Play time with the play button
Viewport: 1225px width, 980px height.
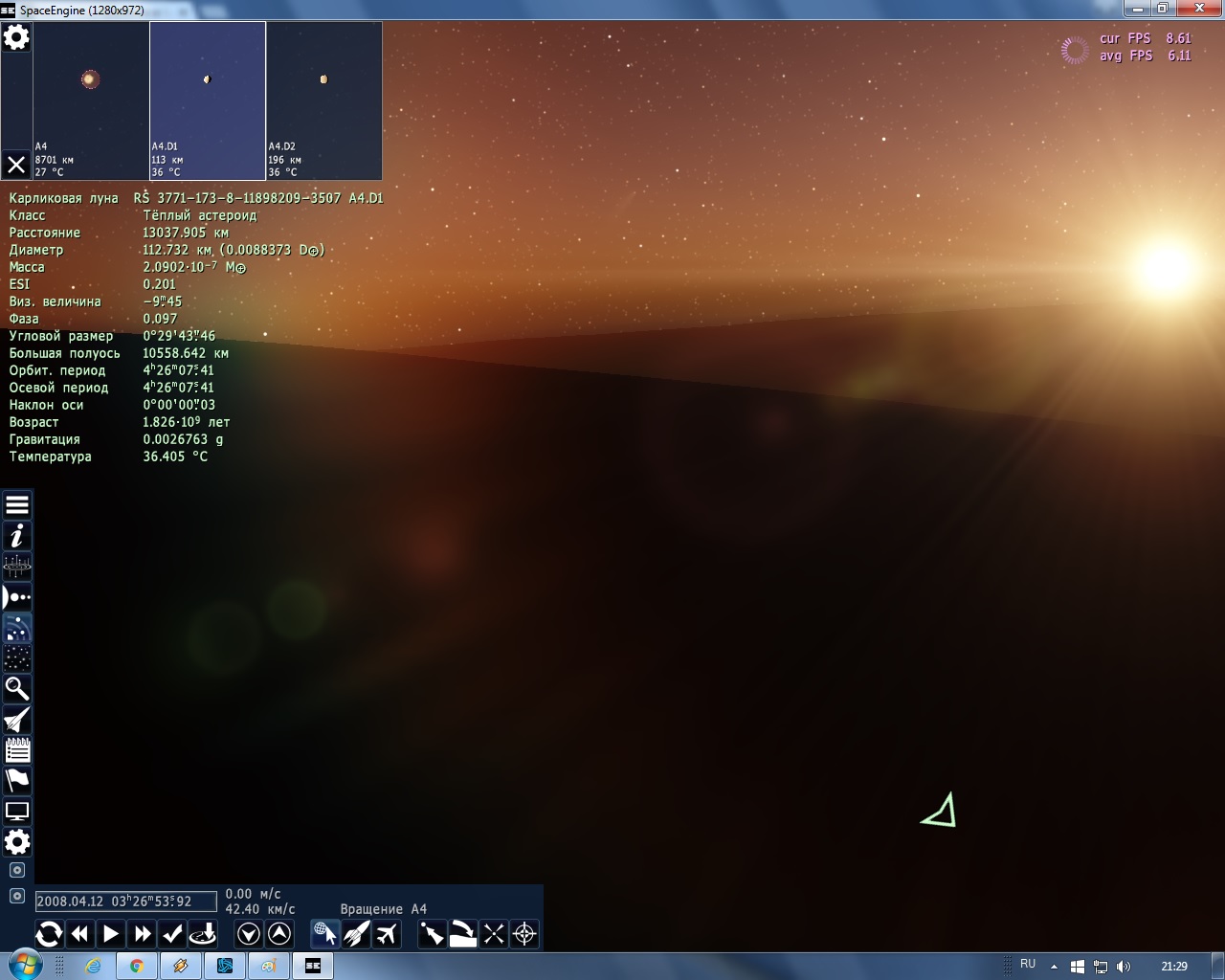[111, 934]
